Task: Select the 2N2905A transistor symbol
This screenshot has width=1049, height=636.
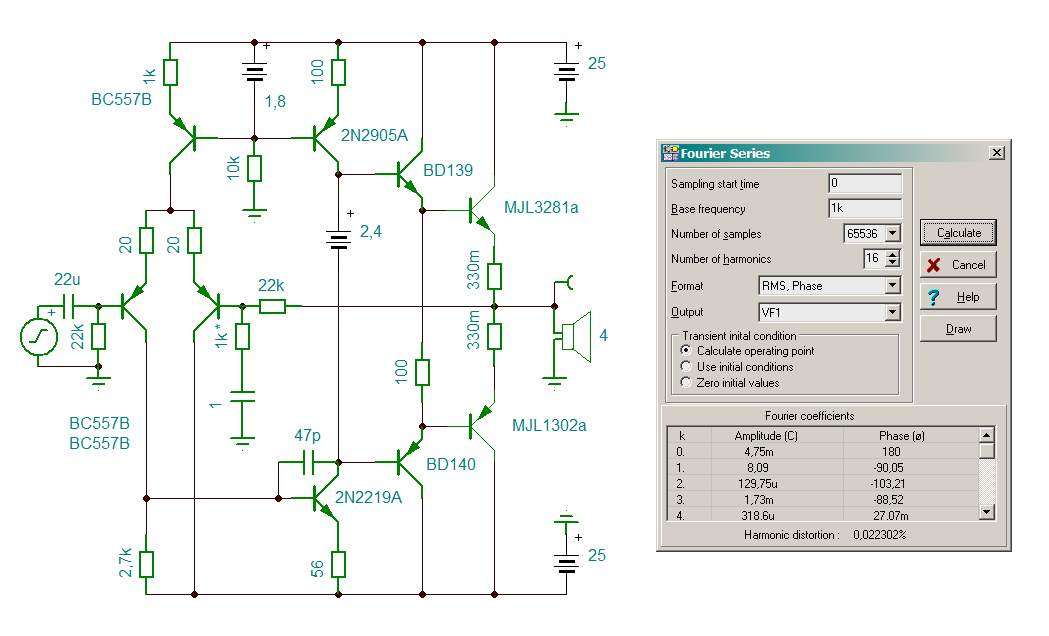Action: click(x=326, y=138)
